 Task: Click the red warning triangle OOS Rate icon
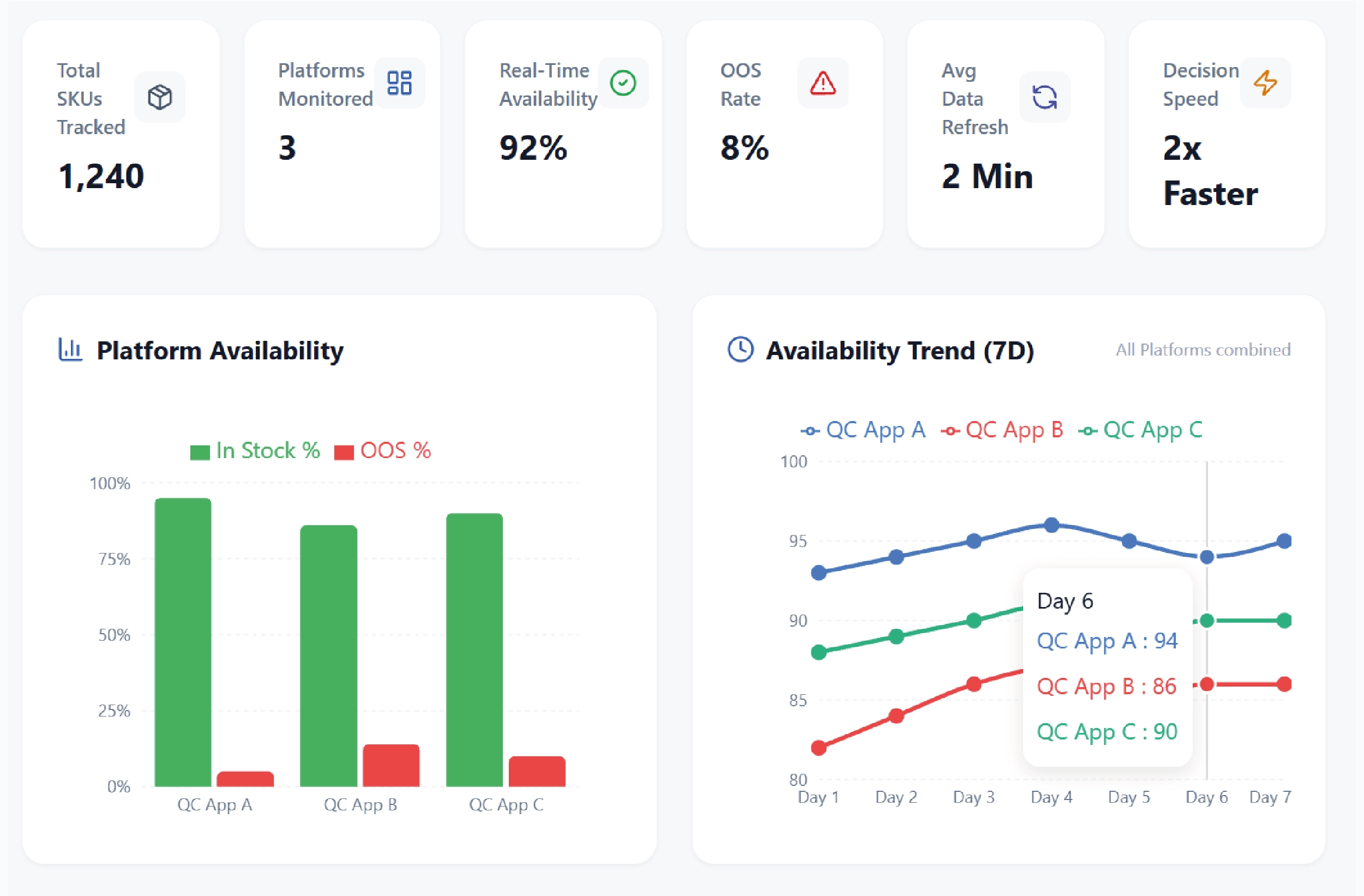pyautogui.click(x=822, y=82)
